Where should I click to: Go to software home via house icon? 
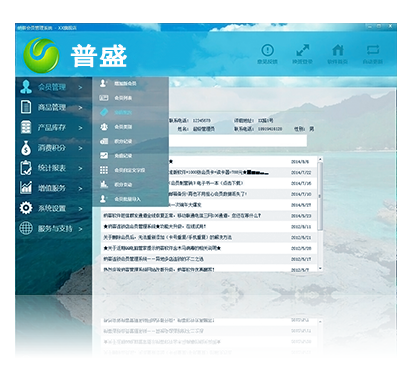pos(338,50)
